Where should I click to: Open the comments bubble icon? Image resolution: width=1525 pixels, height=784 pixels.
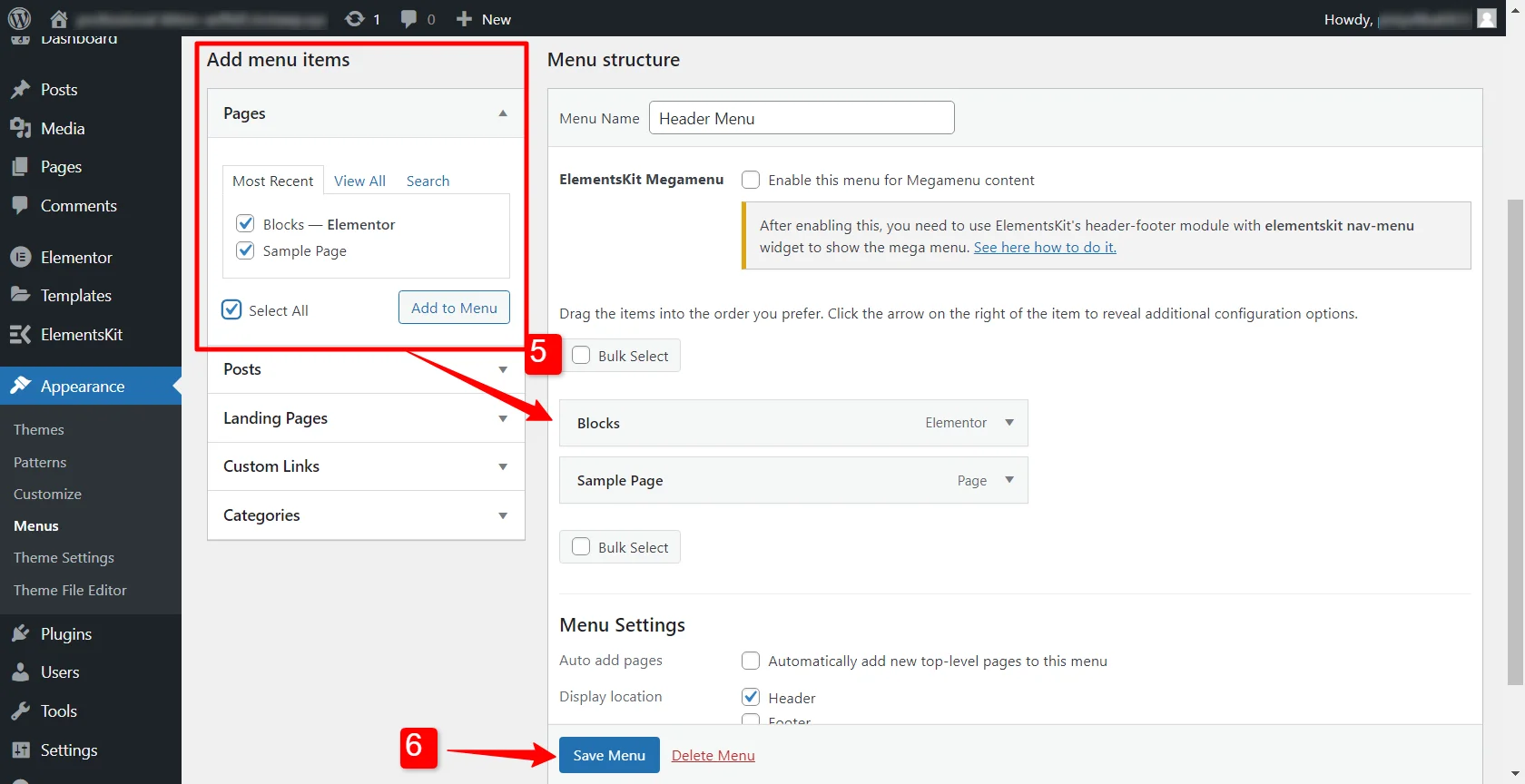pos(409,18)
